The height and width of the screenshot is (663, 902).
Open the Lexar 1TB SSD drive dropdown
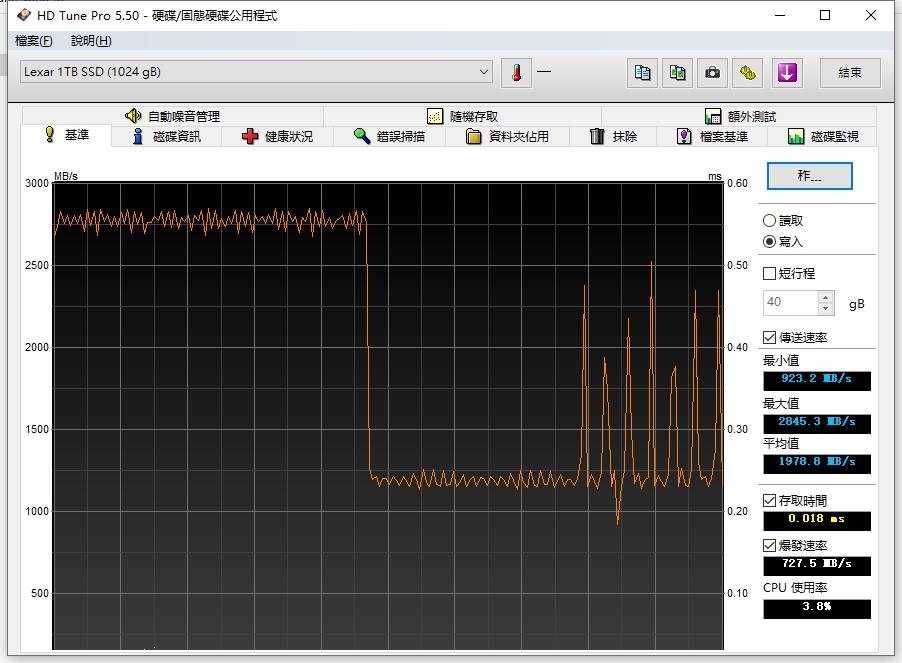tap(484, 72)
